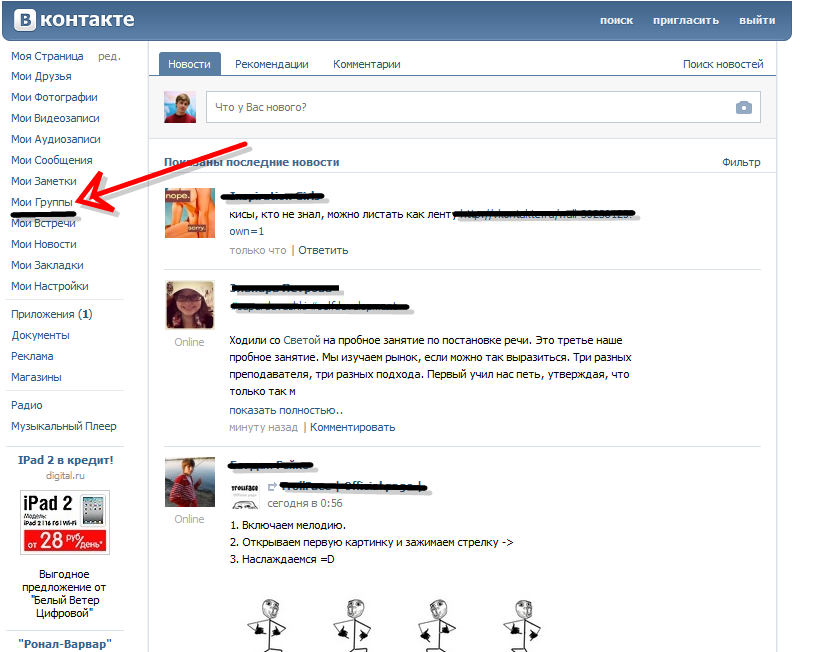Viewport: 820px width, 652px height.
Task: Open the 'IPad 2 в кредит!' ad title
Action: coord(65,460)
